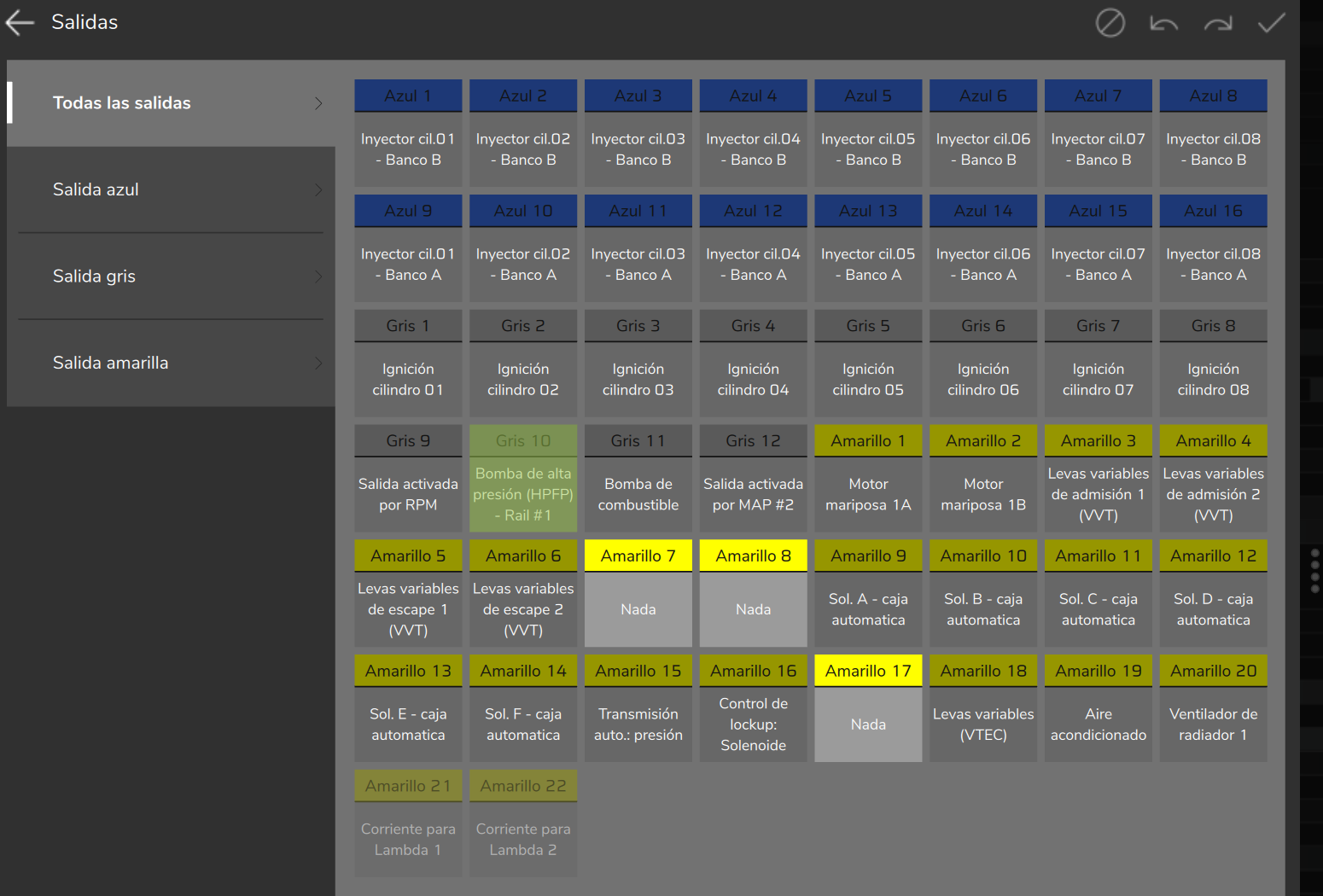Select Gris 11 Bomba de combustible
1323x896 pixels.
[x=638, y=478]
